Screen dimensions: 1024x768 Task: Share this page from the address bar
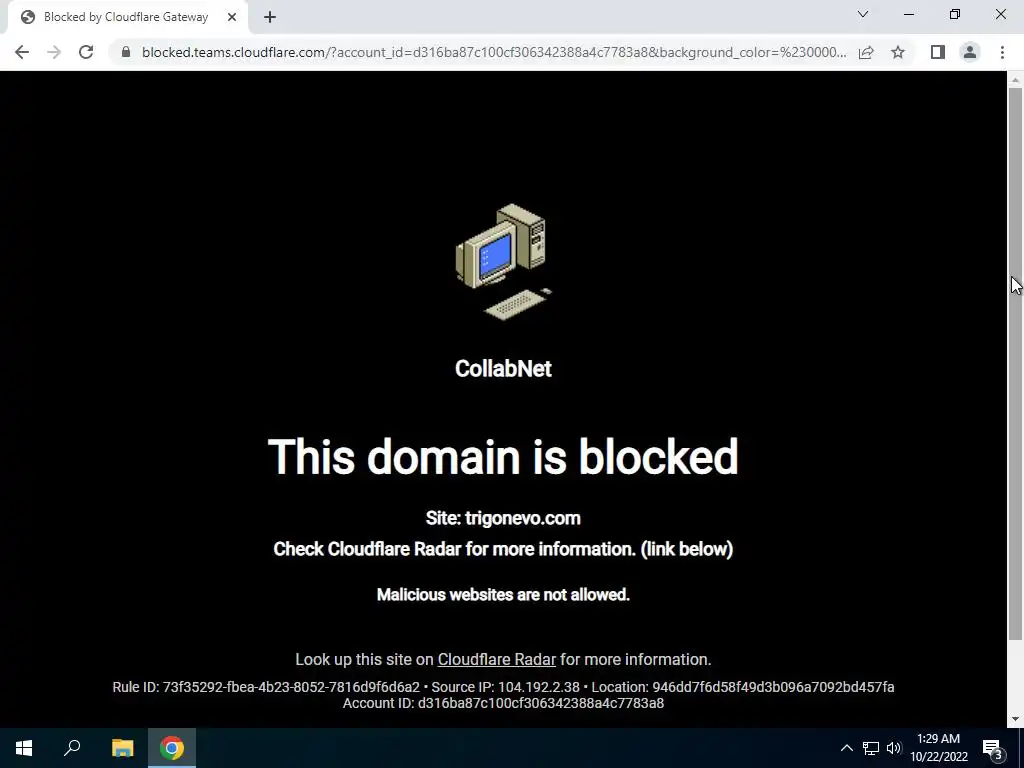click(x=866, y=52)
